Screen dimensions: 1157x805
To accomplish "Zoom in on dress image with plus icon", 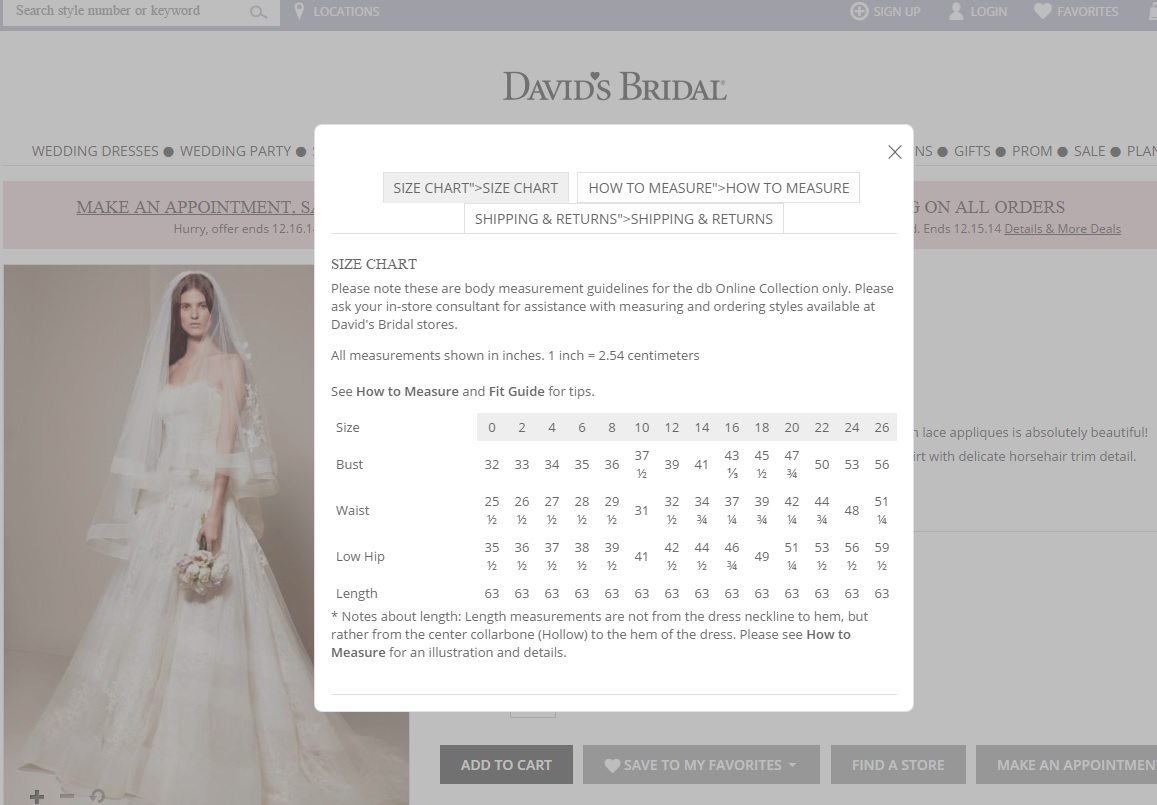I will [x=37, y=796].
